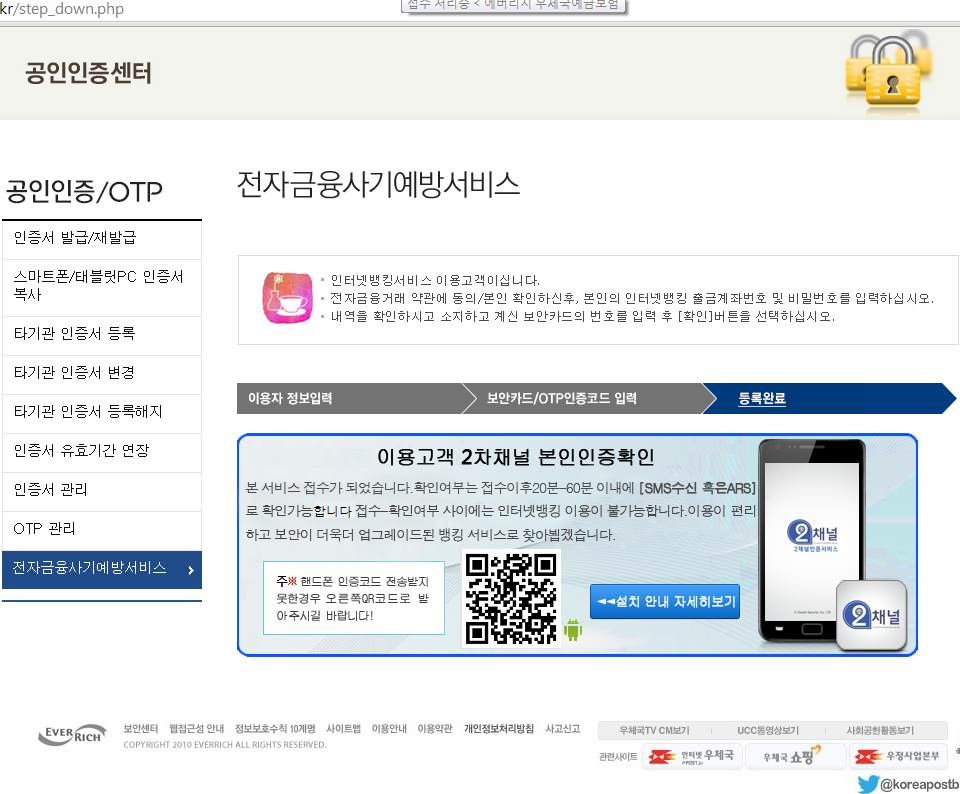
Task: Expand the 전자금융사기예방서비스 sidebar arrow
Action: coord(190,570)
